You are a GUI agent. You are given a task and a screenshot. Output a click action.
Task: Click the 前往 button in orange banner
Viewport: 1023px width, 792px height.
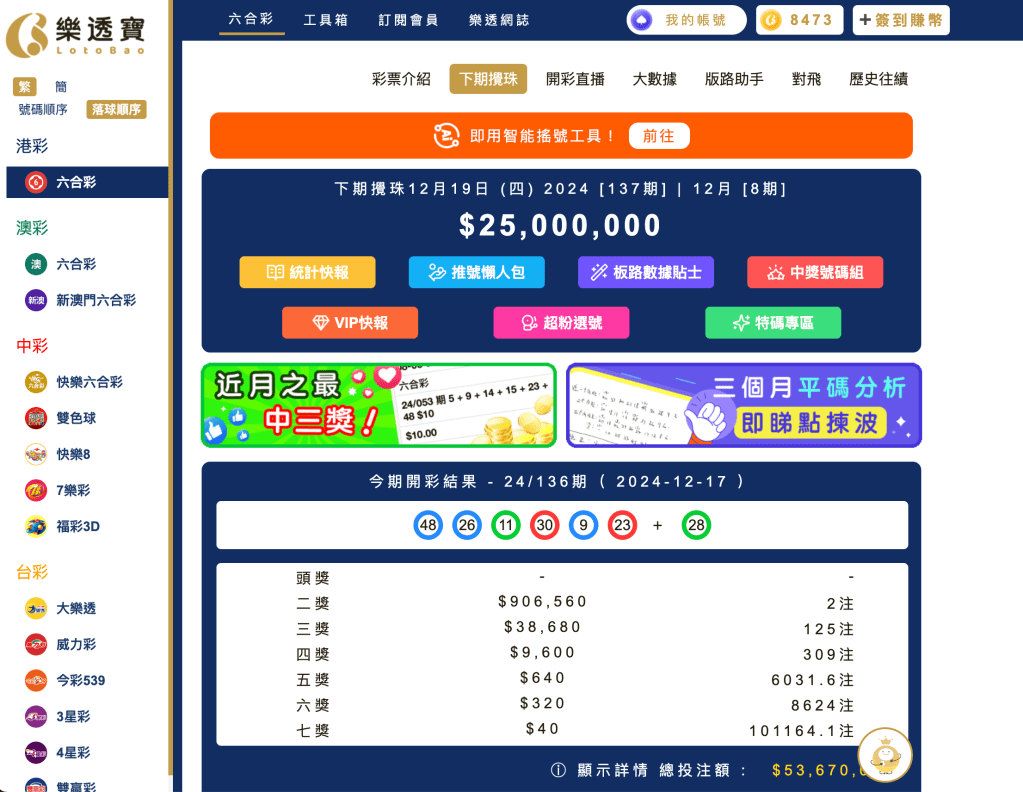click(658, 136)
